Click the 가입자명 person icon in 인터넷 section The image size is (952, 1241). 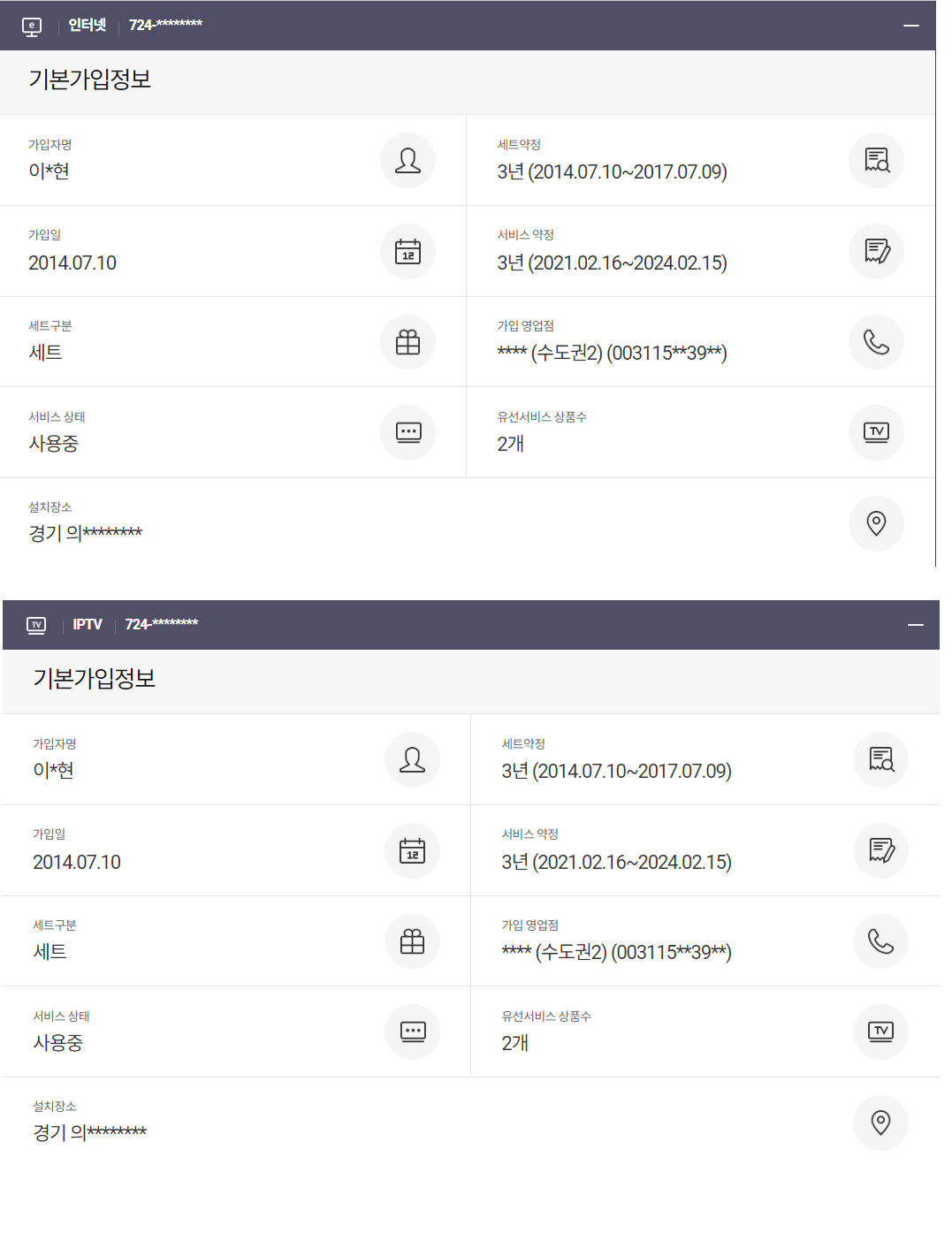(x=407, y=161)
